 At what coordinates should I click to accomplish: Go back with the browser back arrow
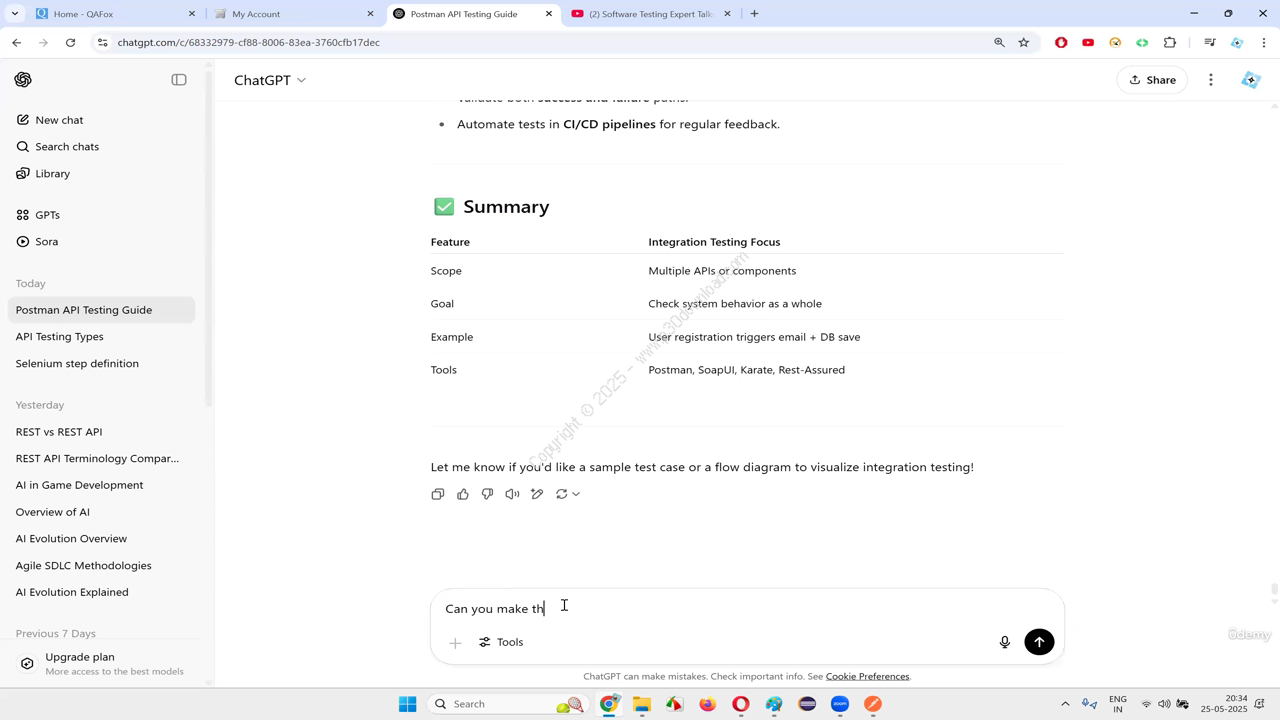click(x=17, y=43)
